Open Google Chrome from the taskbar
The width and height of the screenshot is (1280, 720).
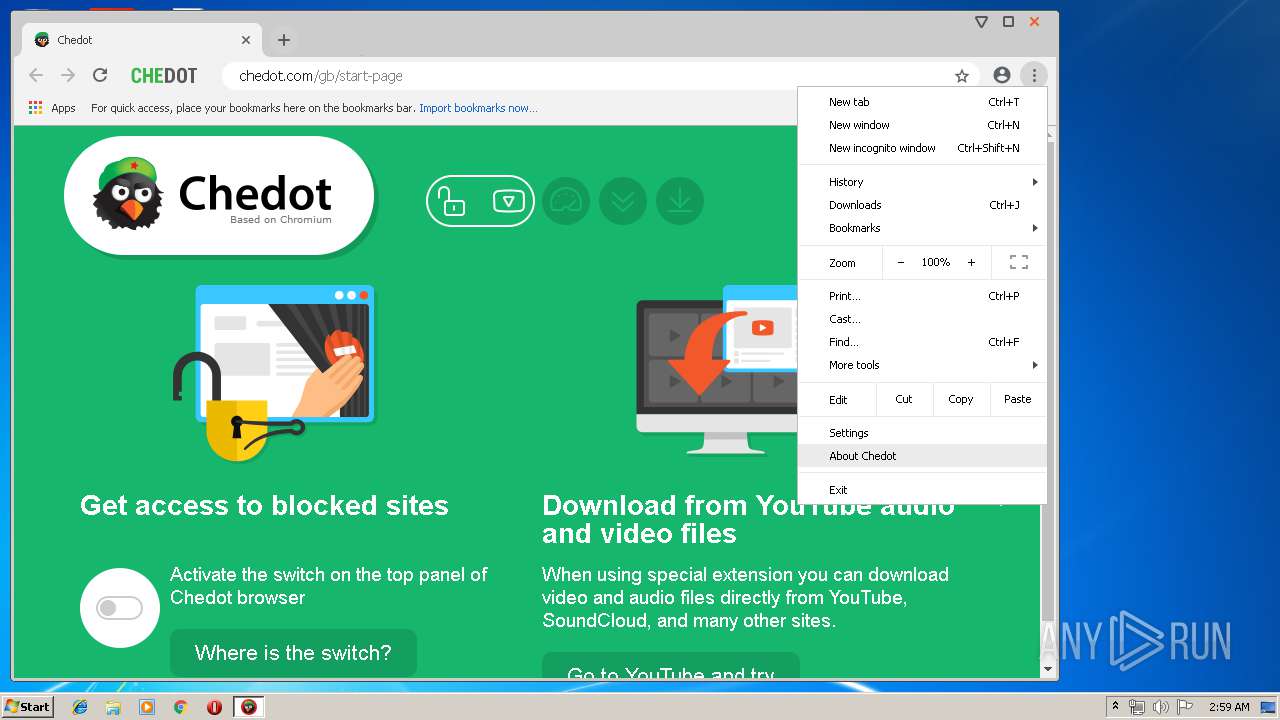pyautogui.click(x=181, y=707)
